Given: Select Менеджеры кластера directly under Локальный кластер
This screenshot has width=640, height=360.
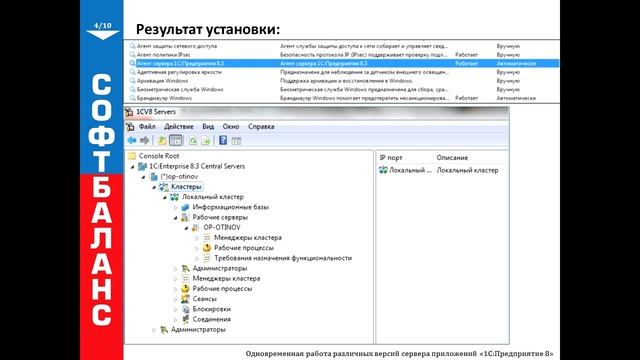Looking at the screenshot, I should [x=226, y=278].
